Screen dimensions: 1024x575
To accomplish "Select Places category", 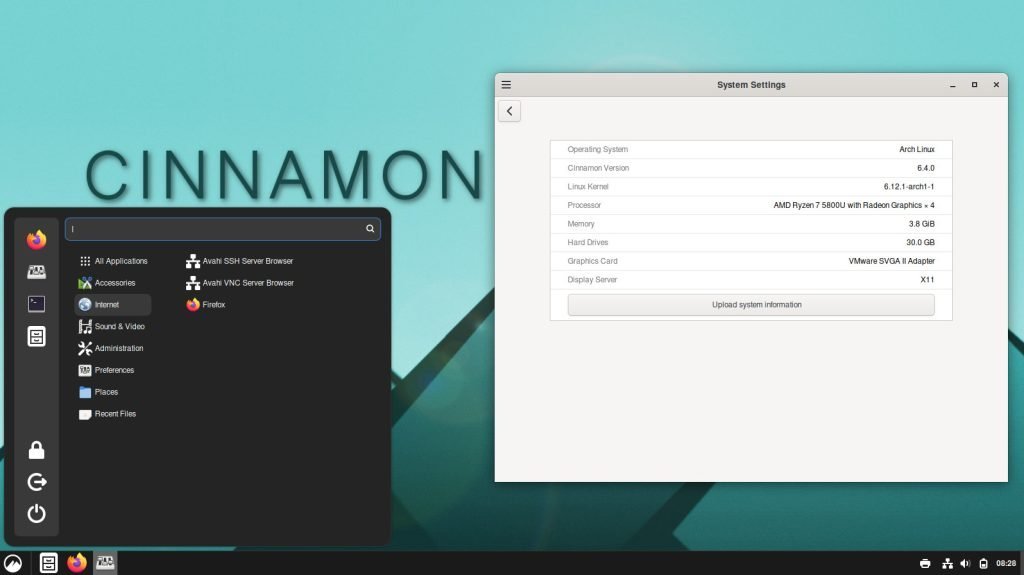I will [x=113, y=392].
